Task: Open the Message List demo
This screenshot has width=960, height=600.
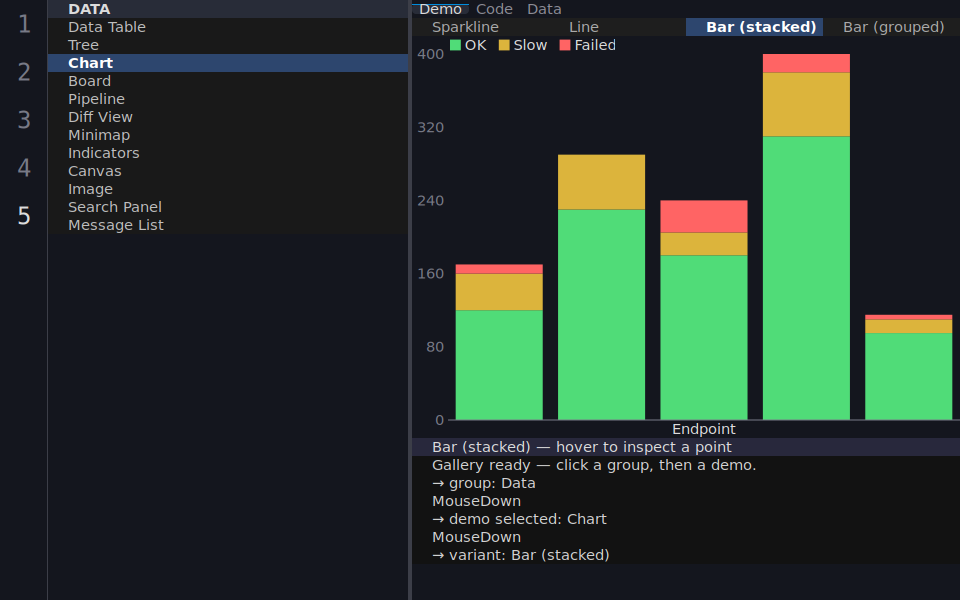Action: (228, 225)
